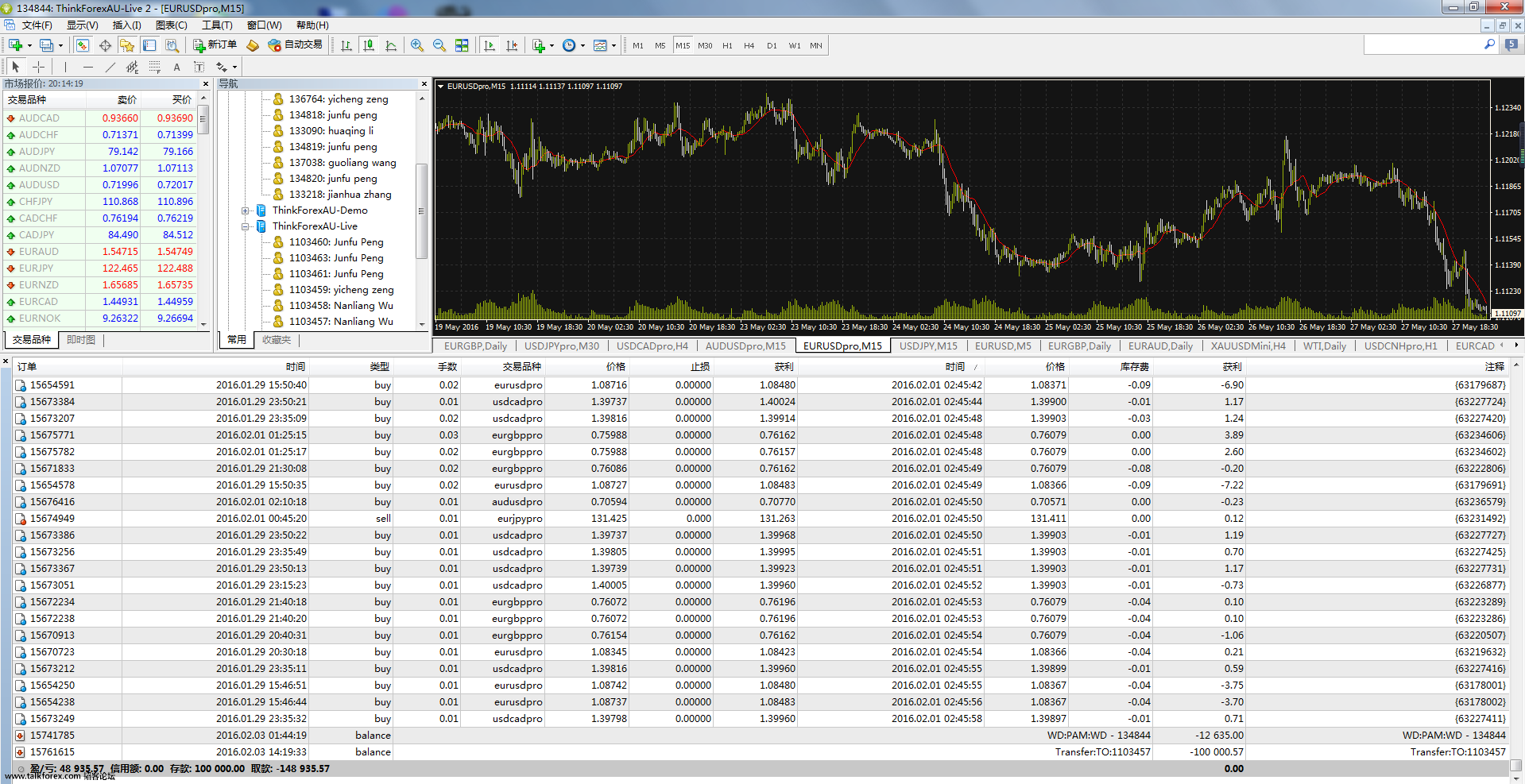
Task: Open MetaEditor with the yellow book icon
Action: 253,45
